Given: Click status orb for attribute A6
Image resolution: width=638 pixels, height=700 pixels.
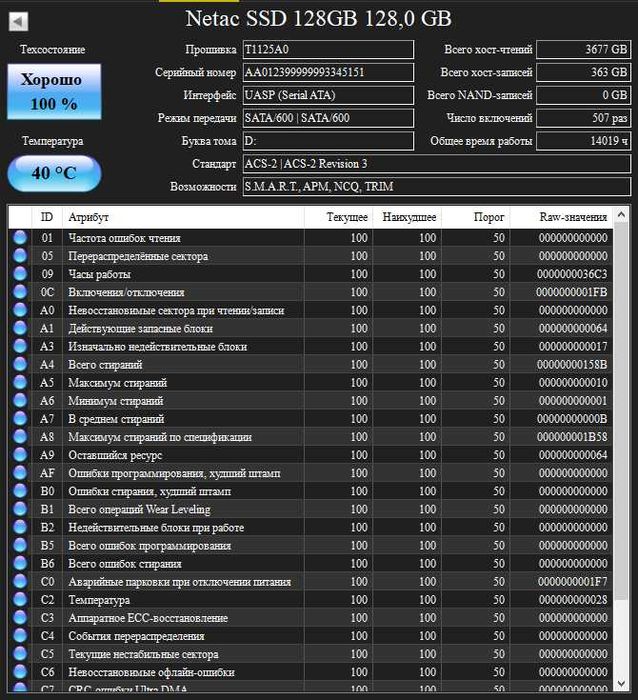Looking at the screenshot, I should click(20, 400).
